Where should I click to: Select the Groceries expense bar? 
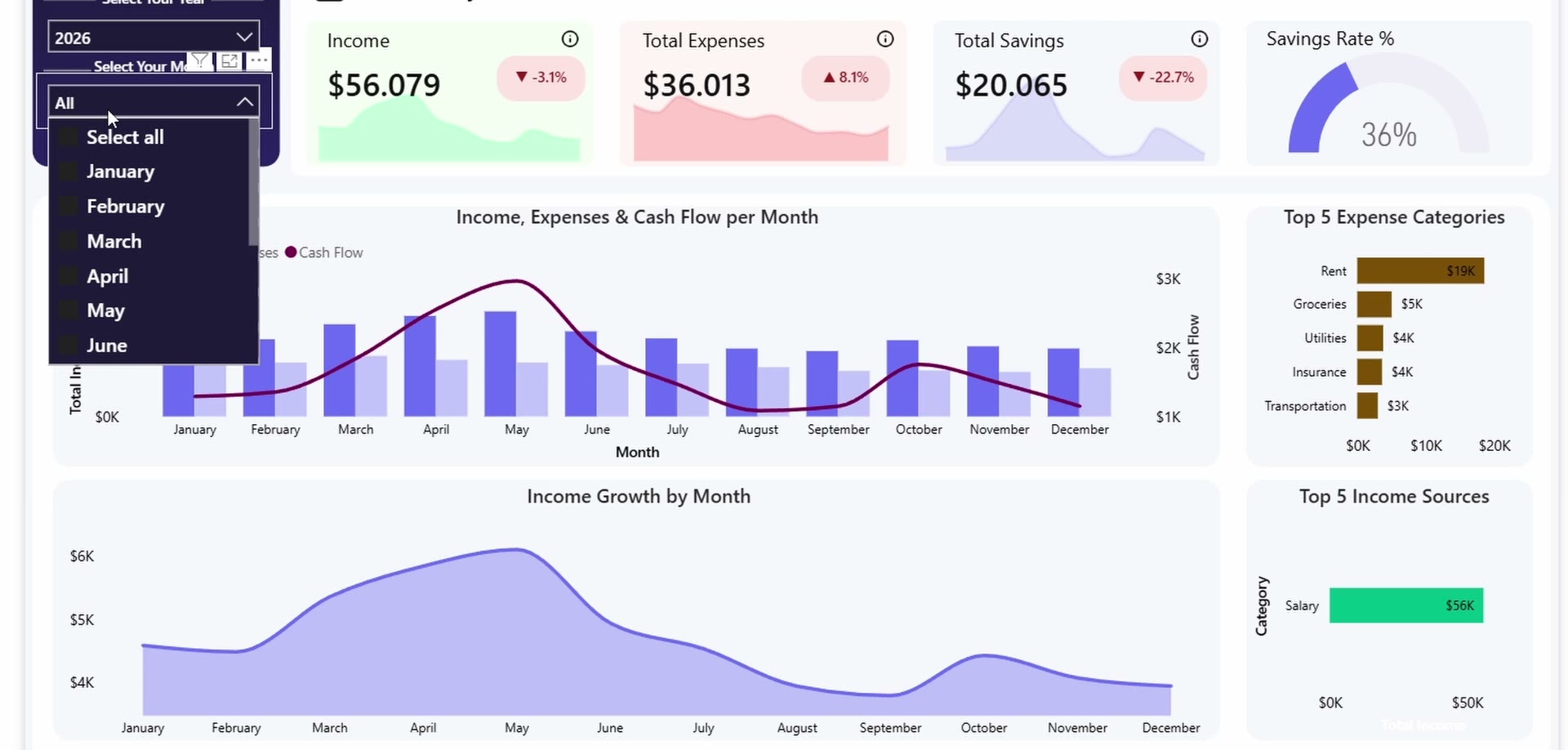click(1374, 304)
